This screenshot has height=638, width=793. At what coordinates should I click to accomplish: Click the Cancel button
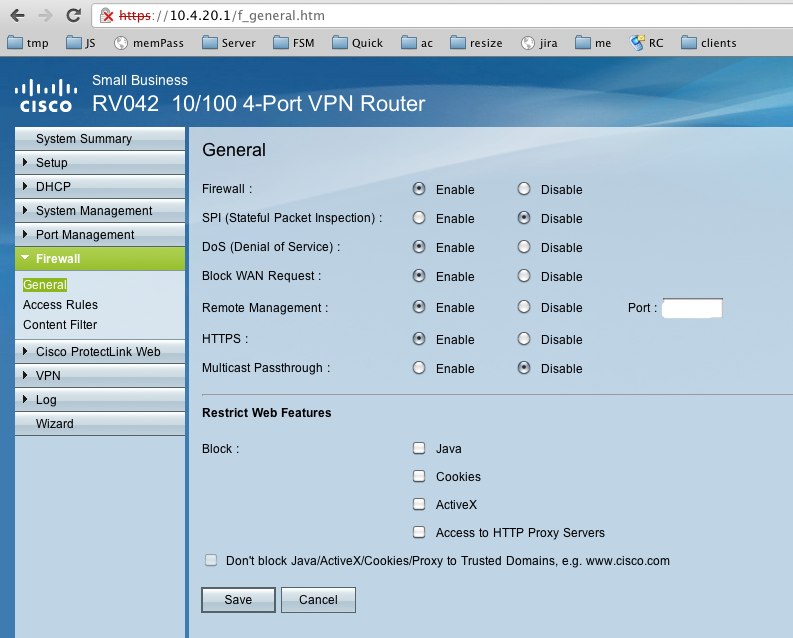pos(318,600)
